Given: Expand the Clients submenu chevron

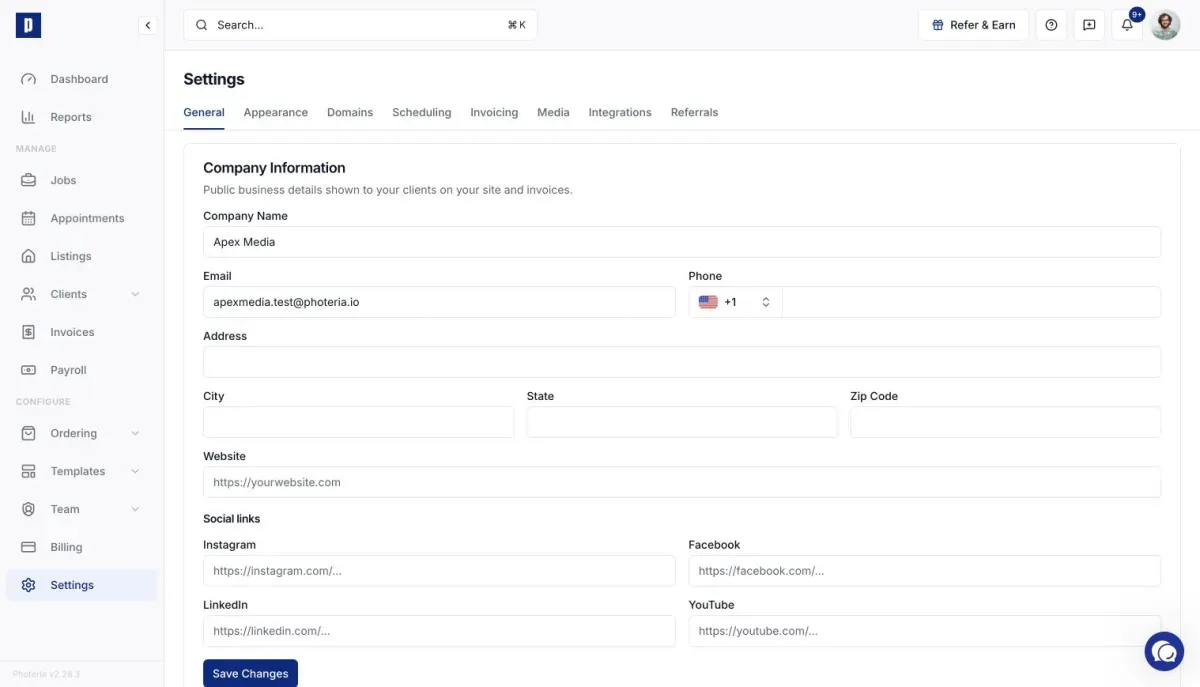Looking at the screenshot, I should (x=135, y=294).
